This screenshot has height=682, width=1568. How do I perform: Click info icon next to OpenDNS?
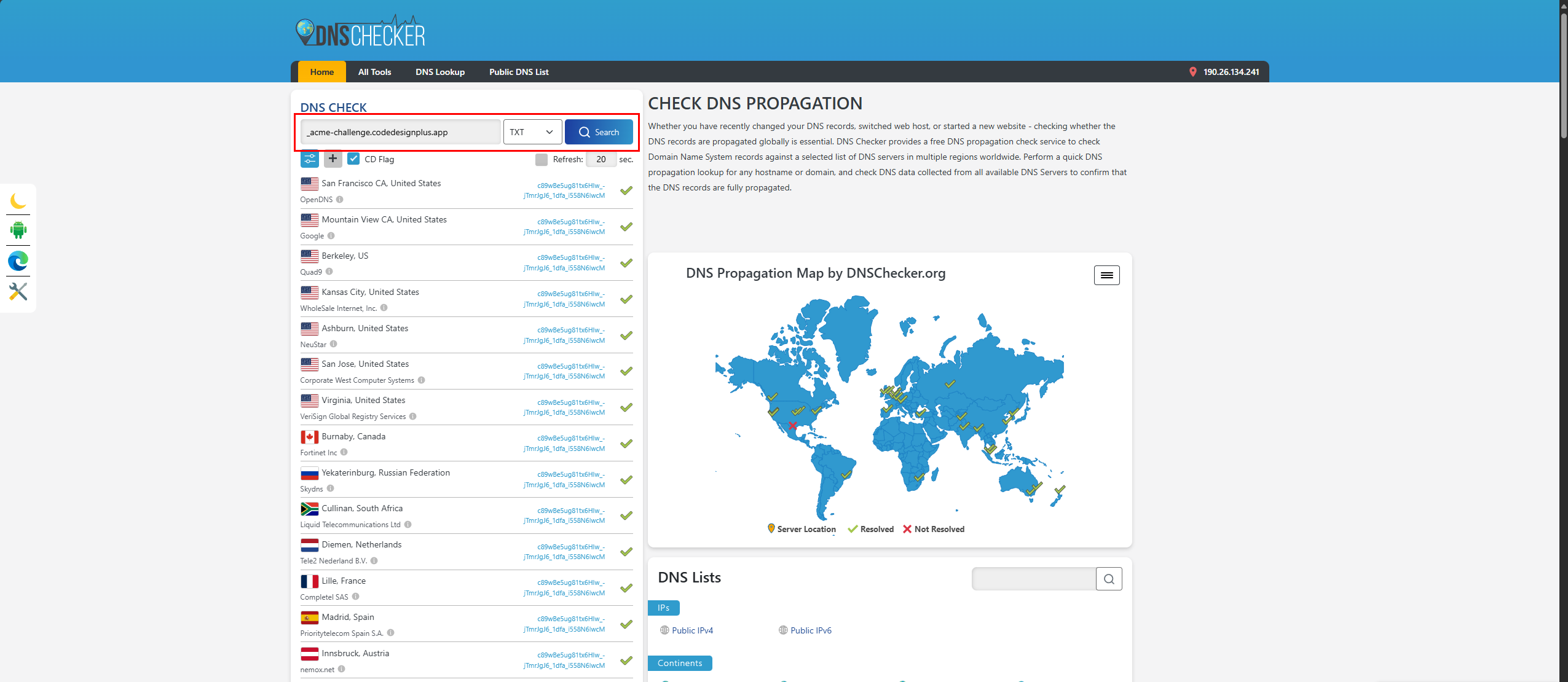click(x=339, y=199)
